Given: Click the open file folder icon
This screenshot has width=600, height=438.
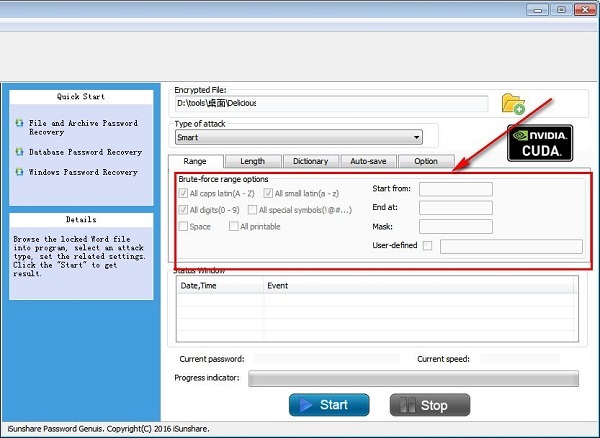Looking at the screenshot, I should pos(513,103).
